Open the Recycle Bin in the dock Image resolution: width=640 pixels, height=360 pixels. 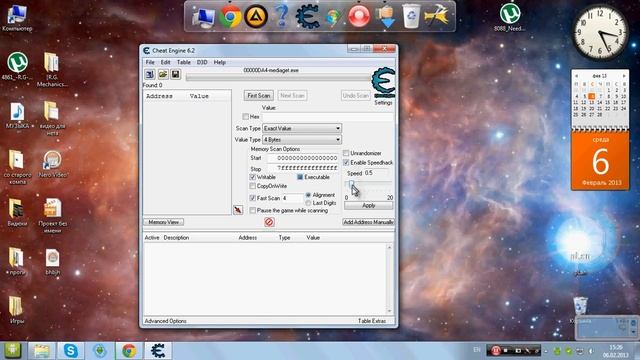pos(411,17)
